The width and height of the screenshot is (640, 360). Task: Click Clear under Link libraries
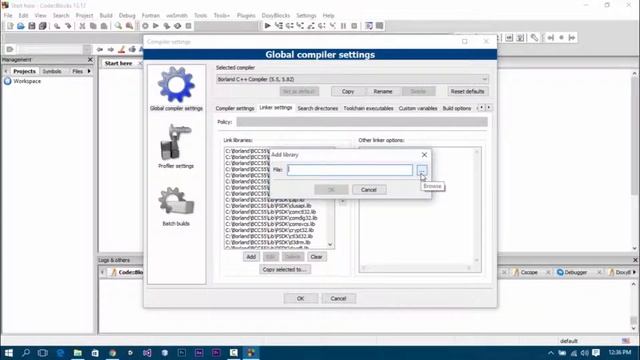[316, 257]
